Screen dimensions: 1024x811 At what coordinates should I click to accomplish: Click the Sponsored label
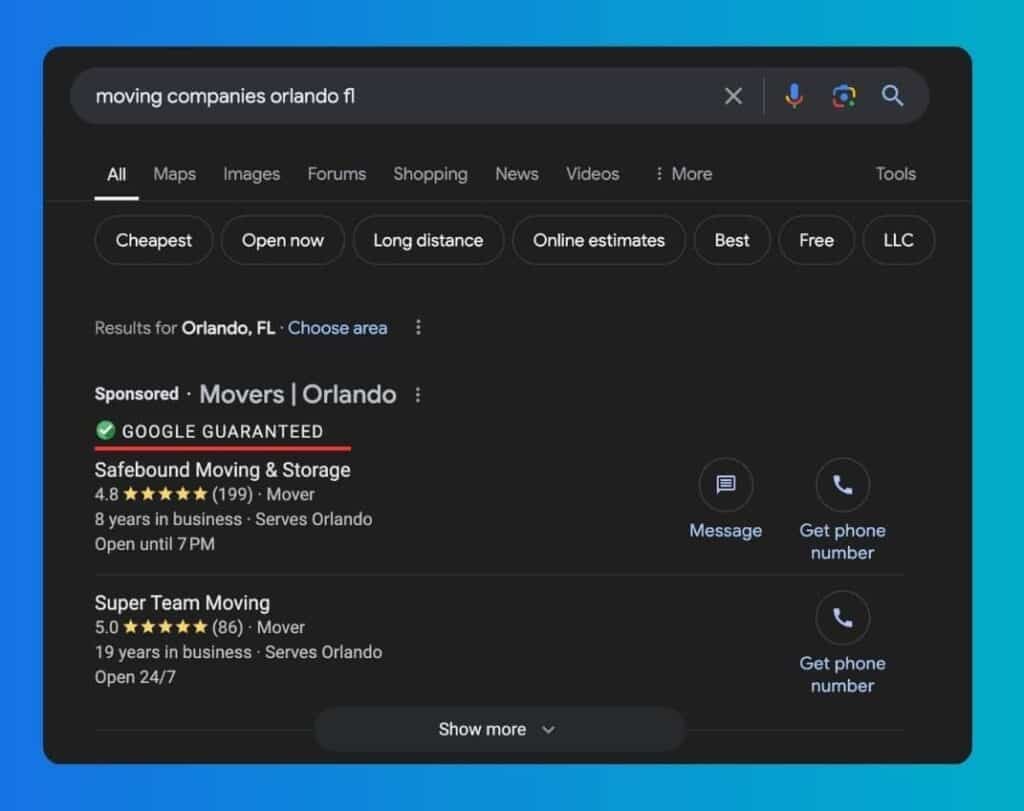pyautogui.click(x=136, y=394)
